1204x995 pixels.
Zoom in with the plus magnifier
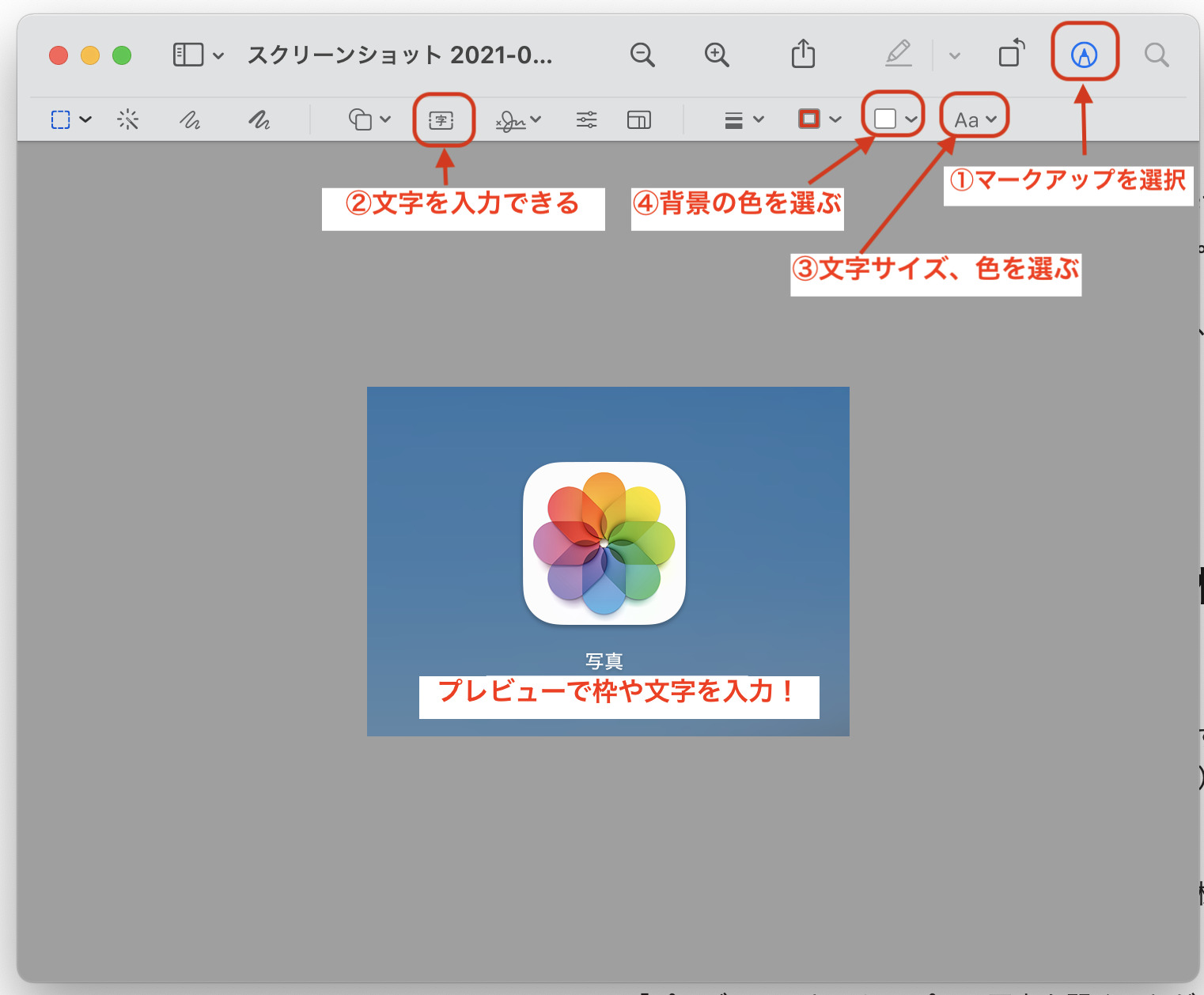(x=717, y=55)
